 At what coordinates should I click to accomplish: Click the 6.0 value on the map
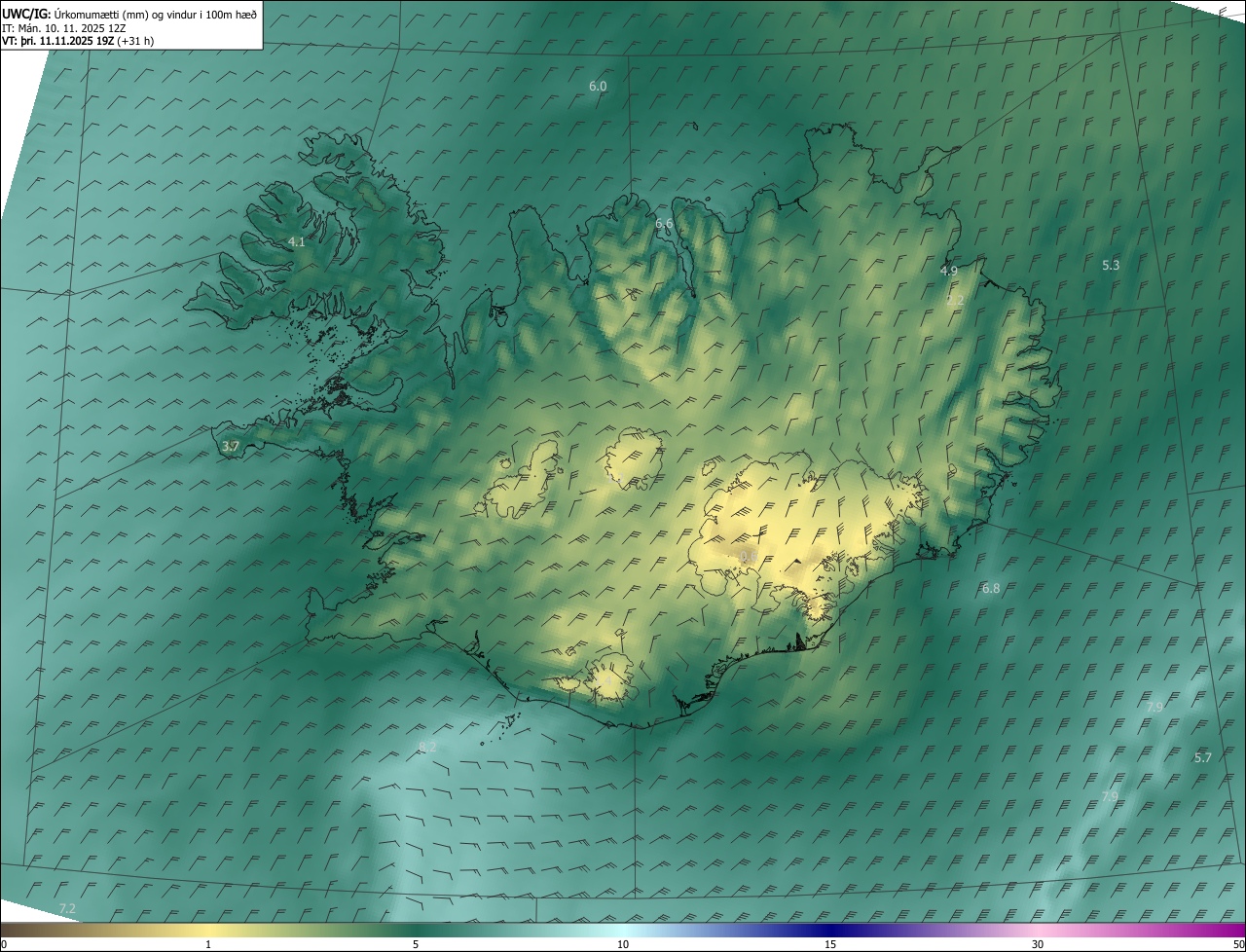598,86
